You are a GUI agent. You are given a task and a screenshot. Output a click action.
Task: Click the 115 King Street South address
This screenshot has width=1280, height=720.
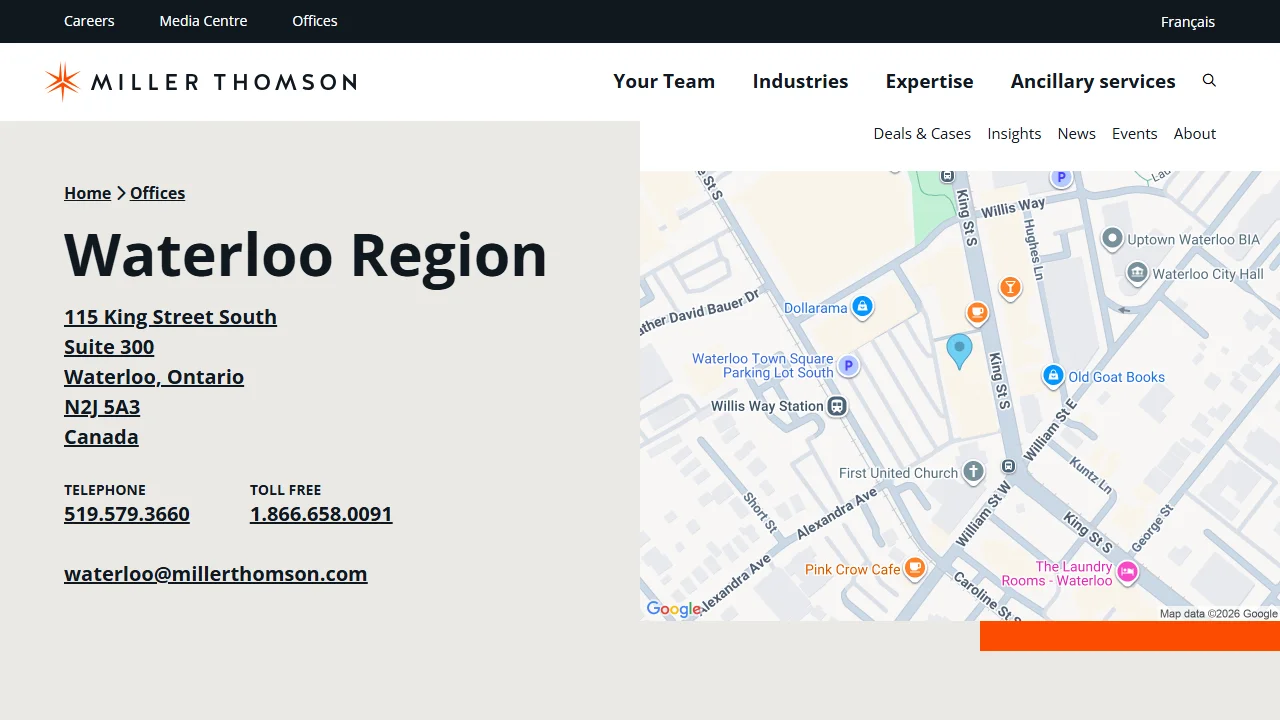click(x=170, y=317)
